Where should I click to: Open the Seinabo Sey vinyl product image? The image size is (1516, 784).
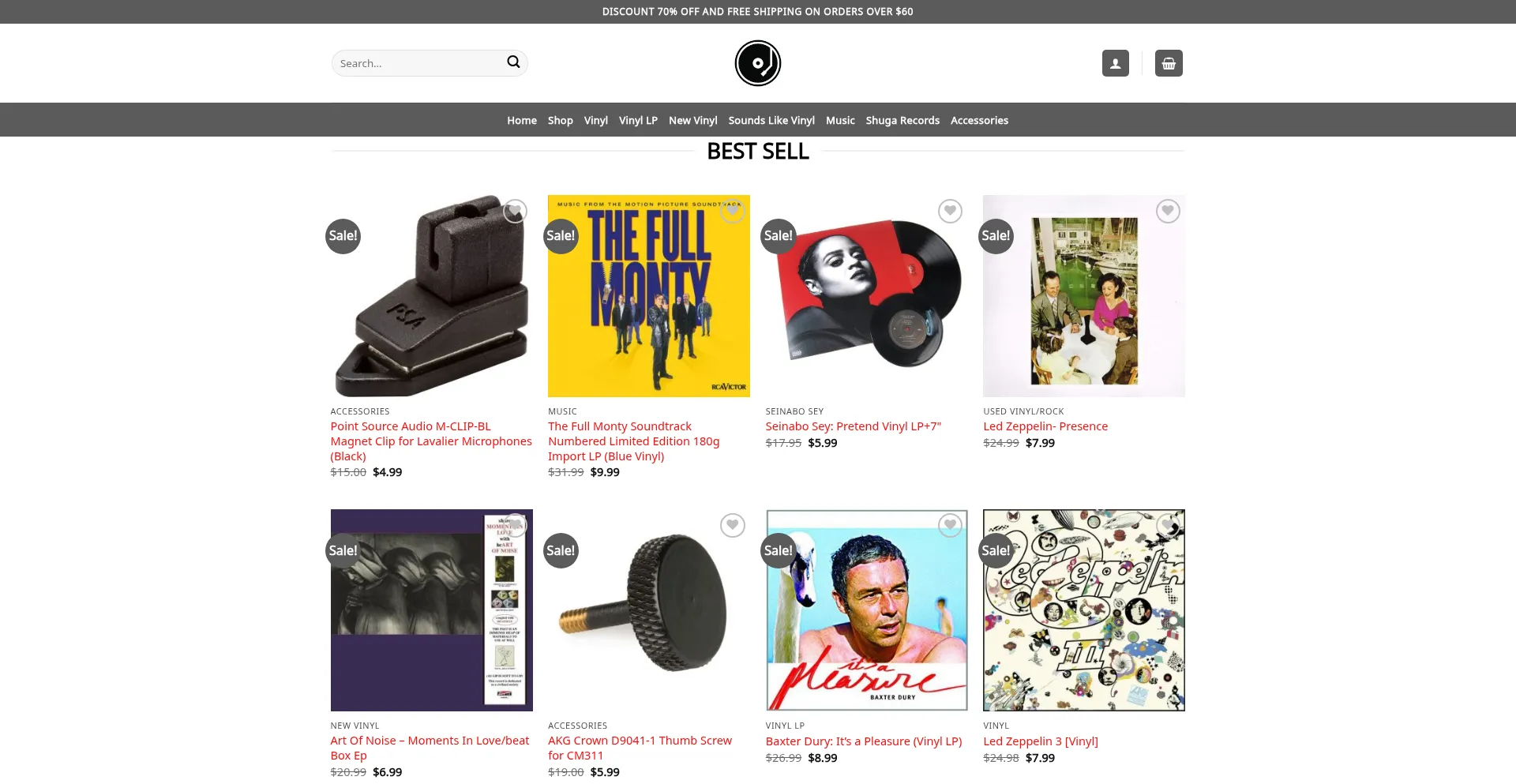coord(866,296)
